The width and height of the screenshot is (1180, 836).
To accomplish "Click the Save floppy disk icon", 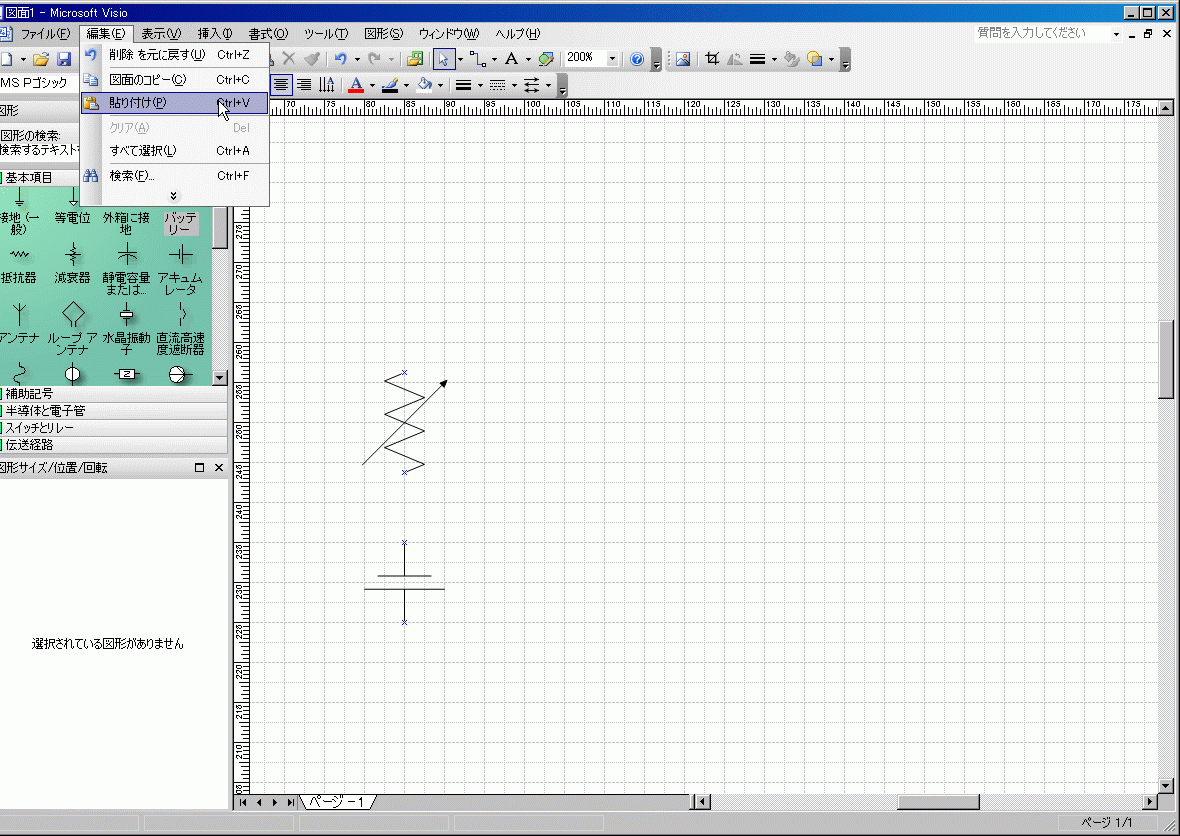I will [63, 60].
